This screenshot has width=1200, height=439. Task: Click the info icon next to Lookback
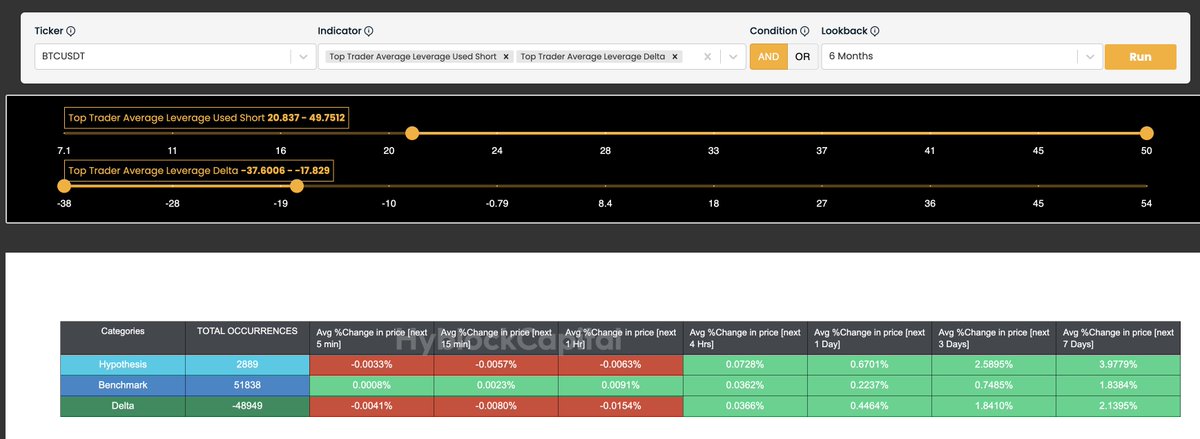tap(875, 31)
